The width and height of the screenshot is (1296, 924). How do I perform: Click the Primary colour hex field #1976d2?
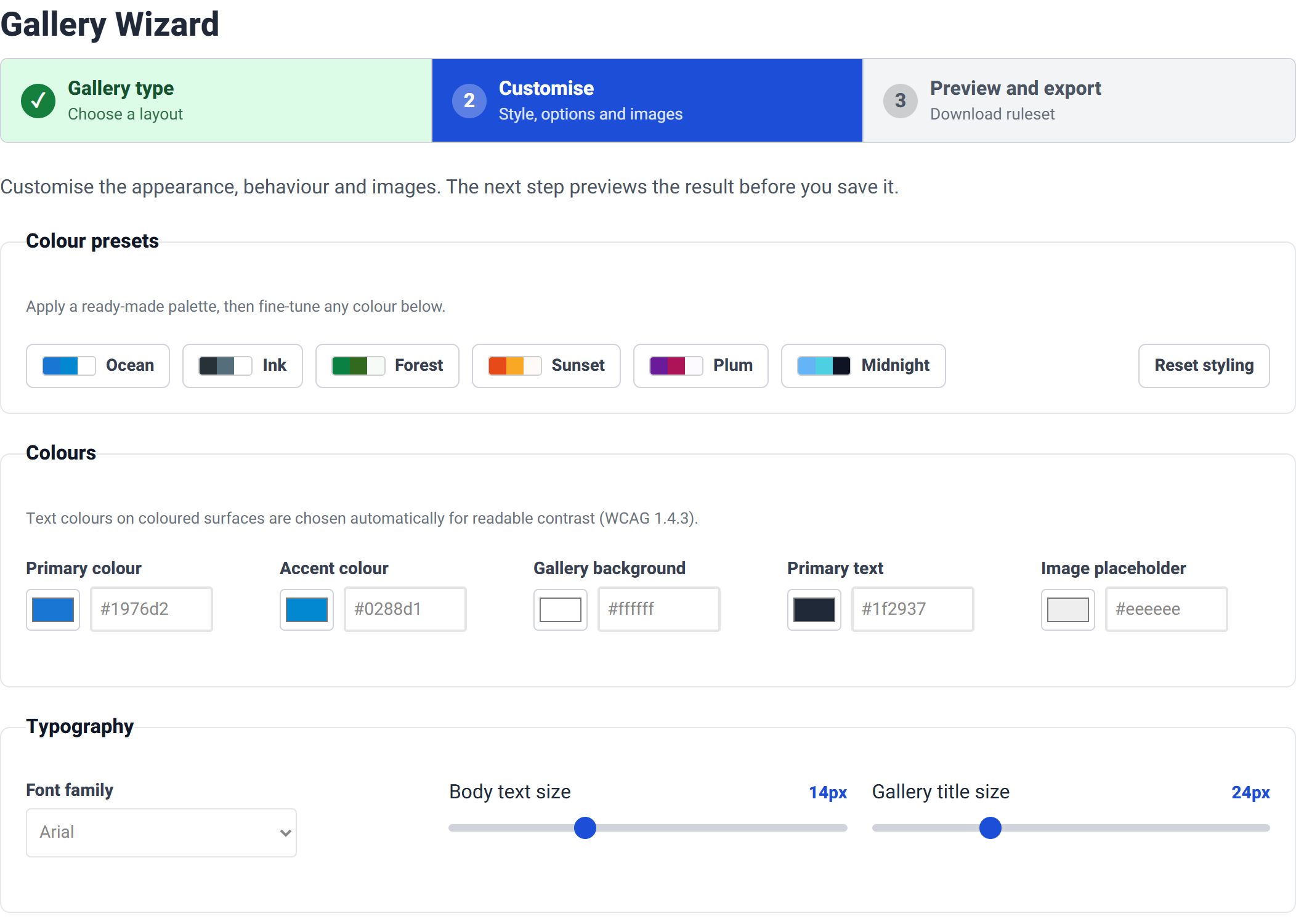point(152,609)
